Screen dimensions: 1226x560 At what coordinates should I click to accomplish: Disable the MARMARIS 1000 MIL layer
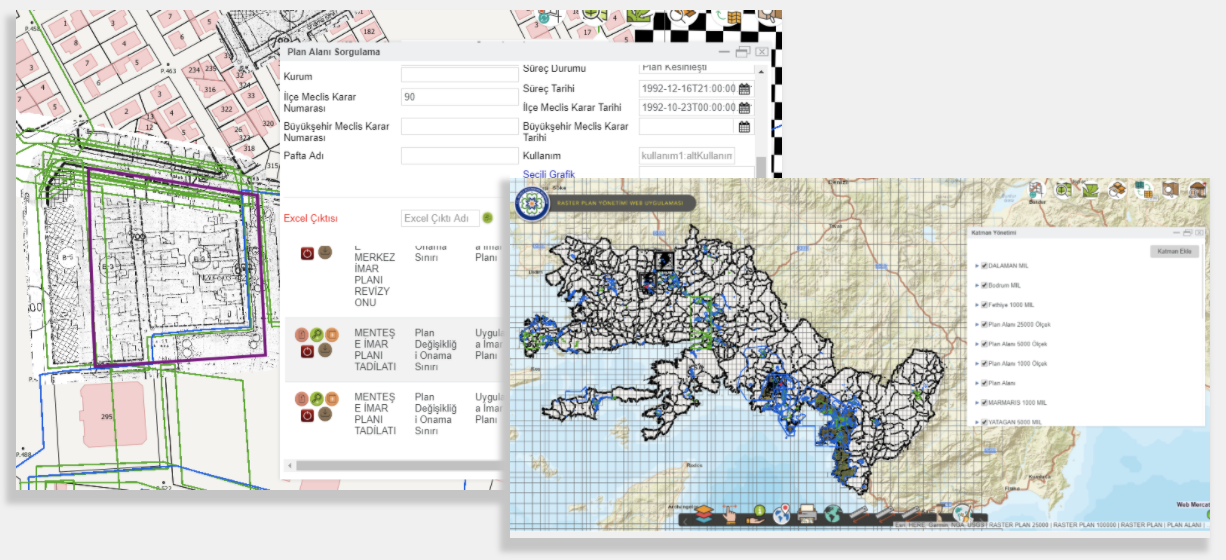(x=984, y=403)
